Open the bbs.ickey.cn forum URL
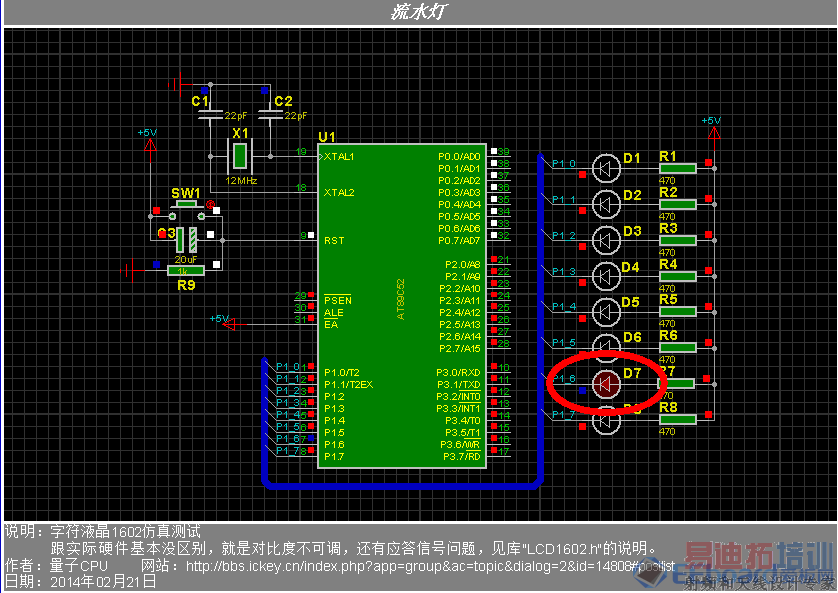This screenshot has width=838, height=593. click(x=430, y=566)
